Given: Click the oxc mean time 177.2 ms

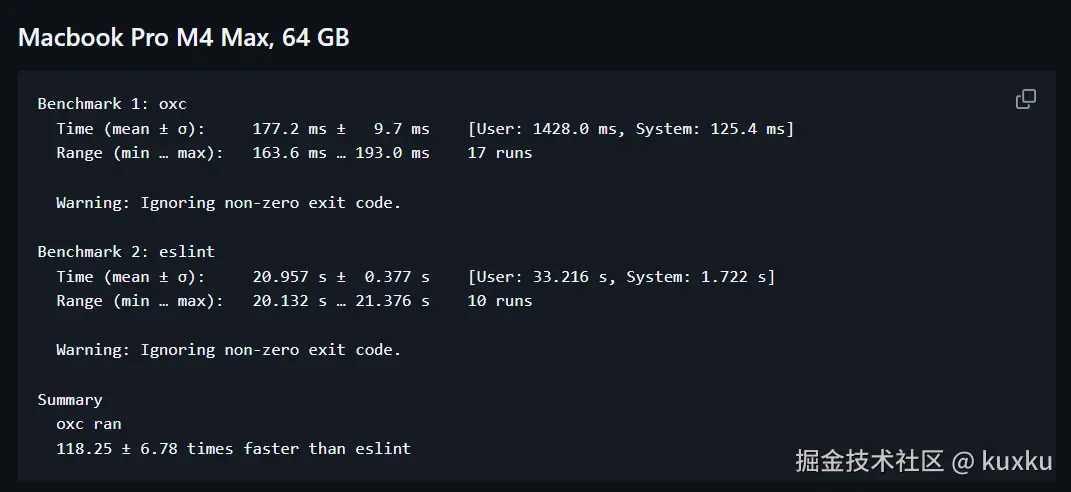Looking at the screenshot, I should pos(289,129).
